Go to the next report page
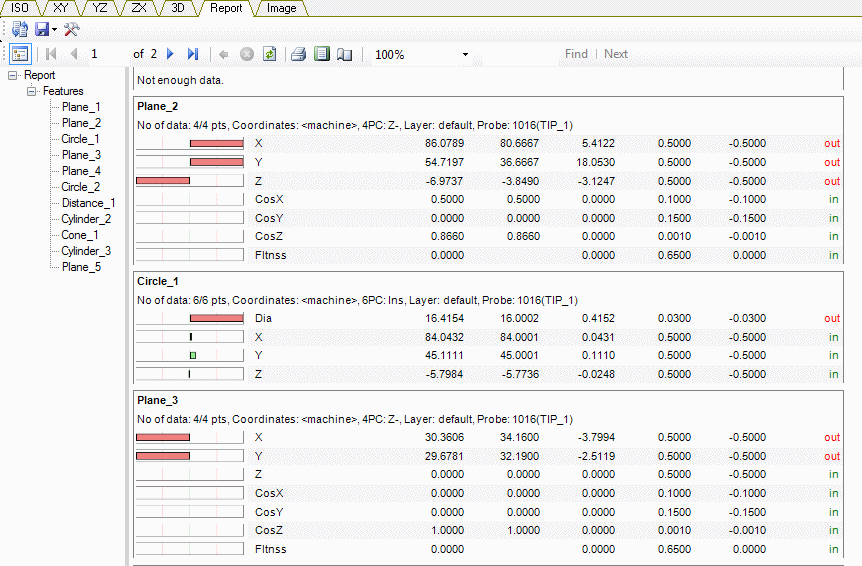 (x=170, y=54)
